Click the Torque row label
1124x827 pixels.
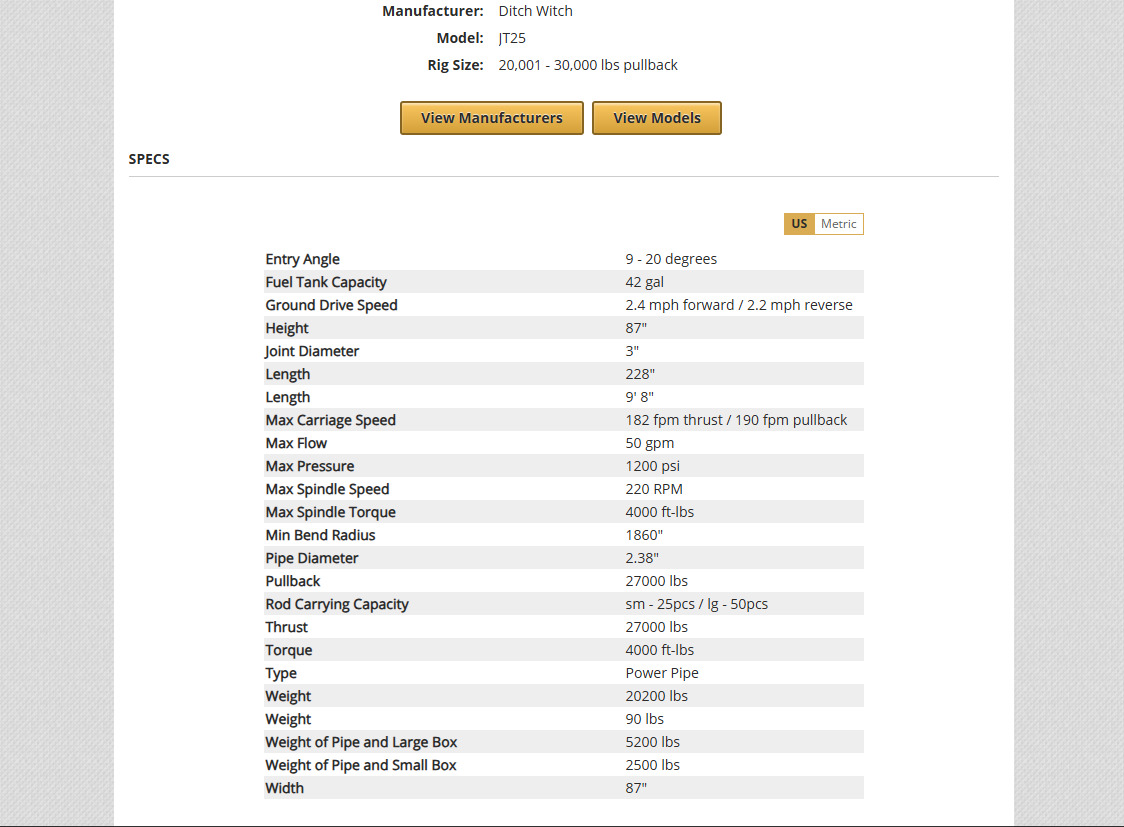coord(289,650)
